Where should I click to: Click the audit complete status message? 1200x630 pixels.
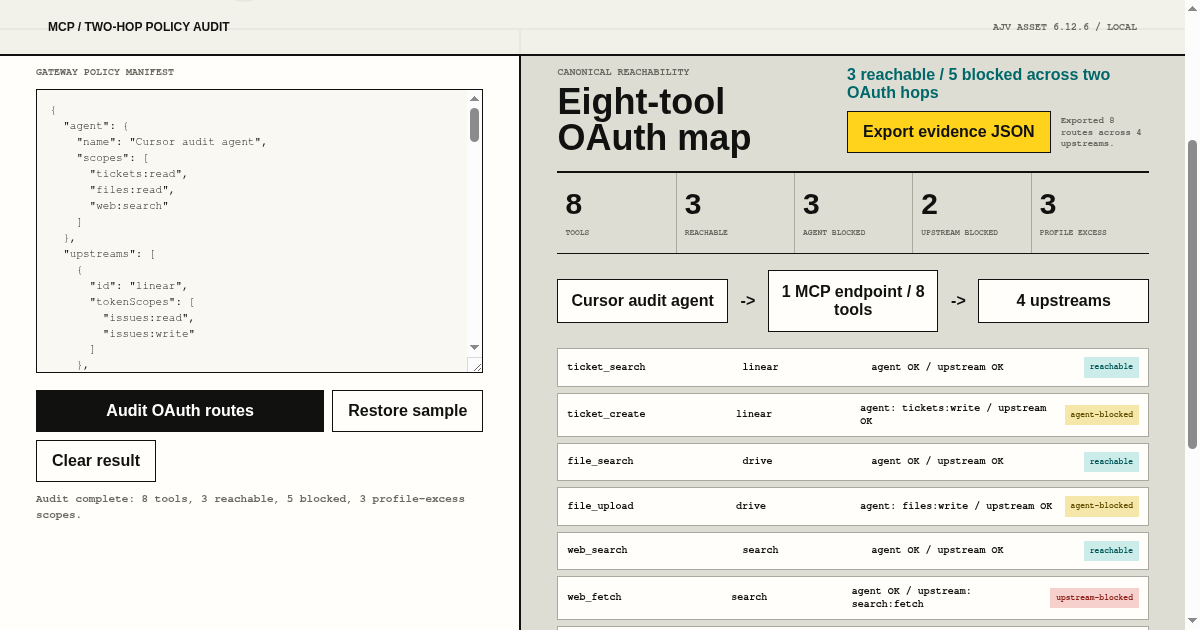point(250,507)
